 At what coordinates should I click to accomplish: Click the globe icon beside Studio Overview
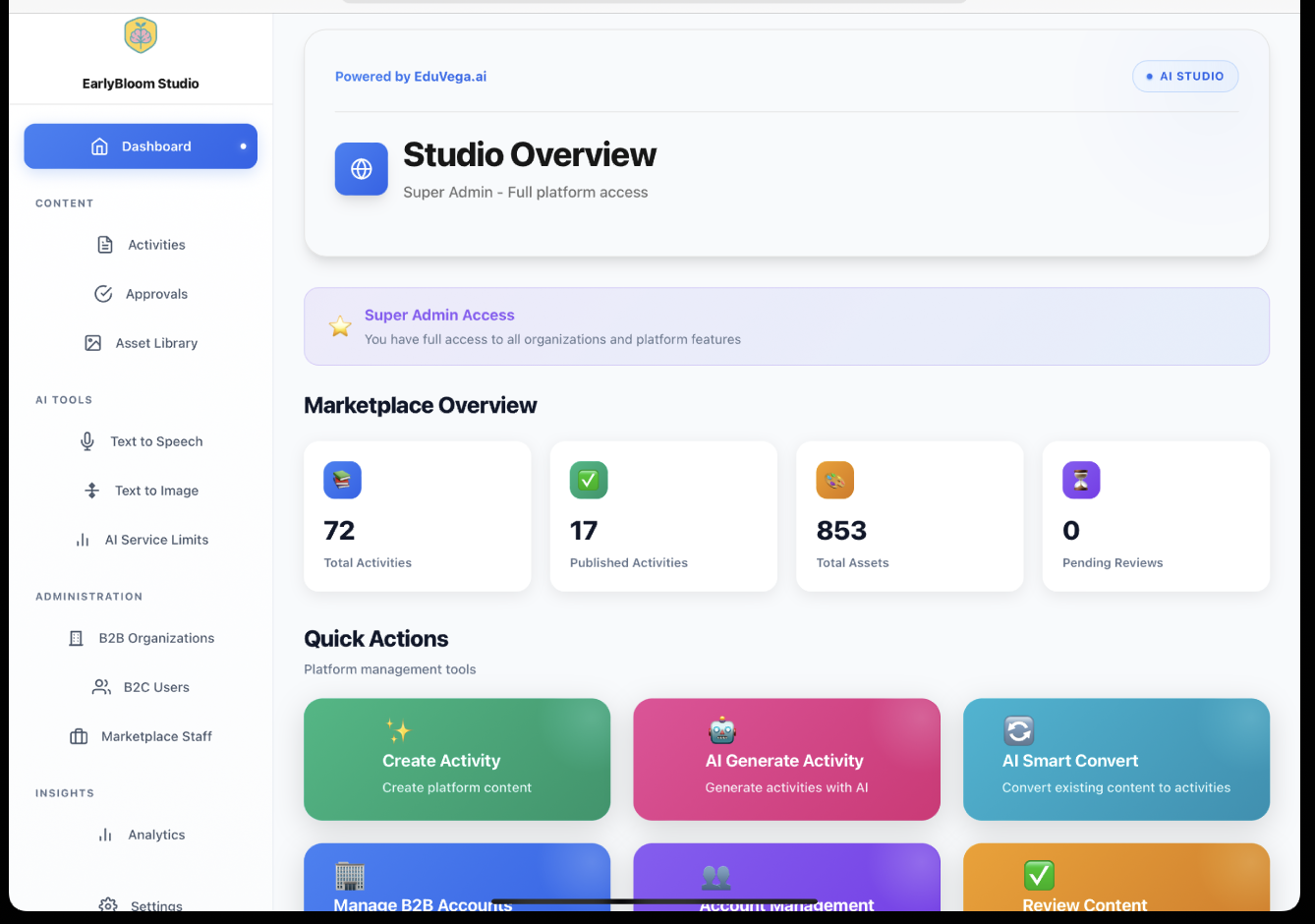[362, 169]
